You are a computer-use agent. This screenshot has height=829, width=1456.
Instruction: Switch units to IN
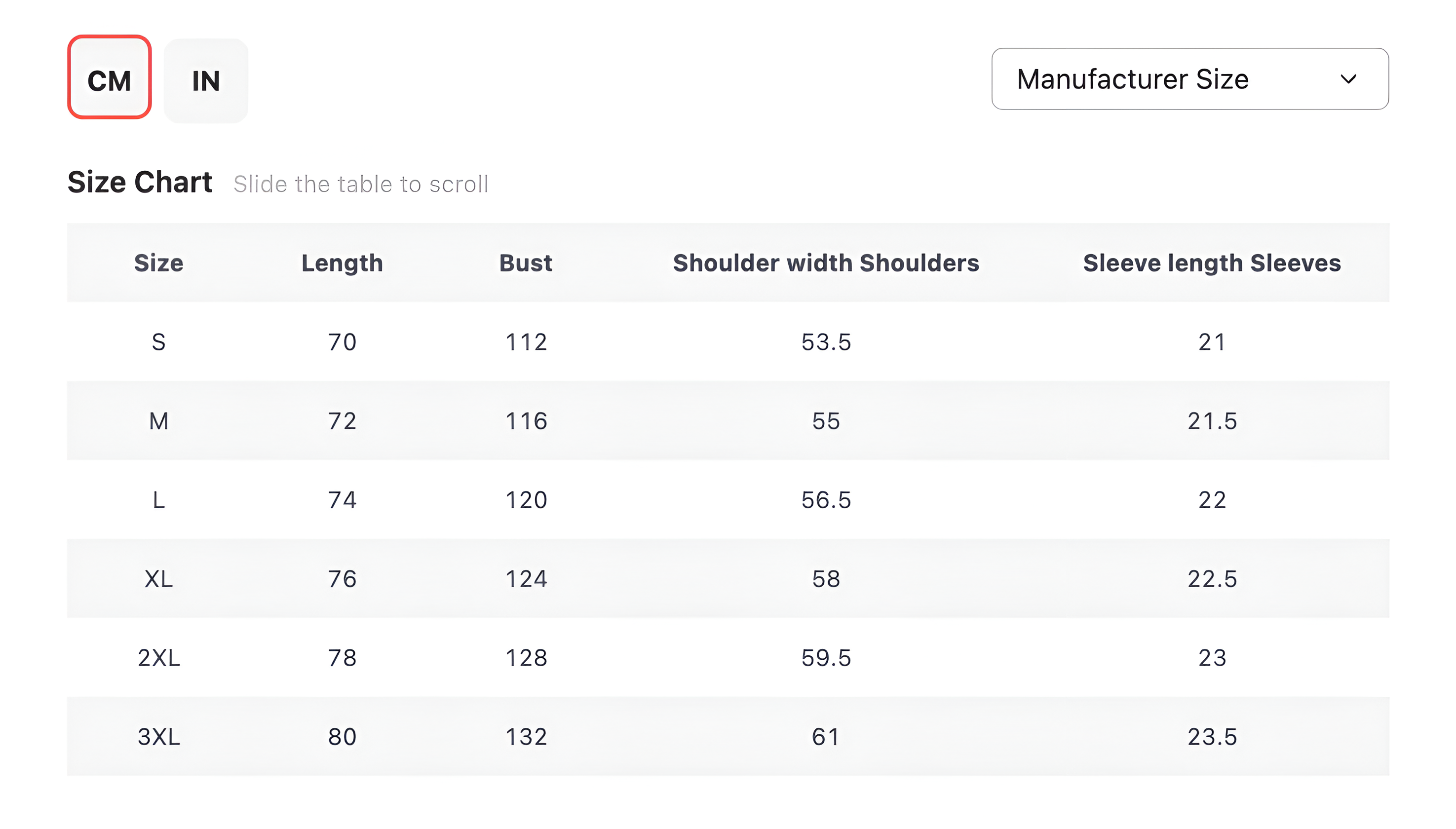(205, 80)
